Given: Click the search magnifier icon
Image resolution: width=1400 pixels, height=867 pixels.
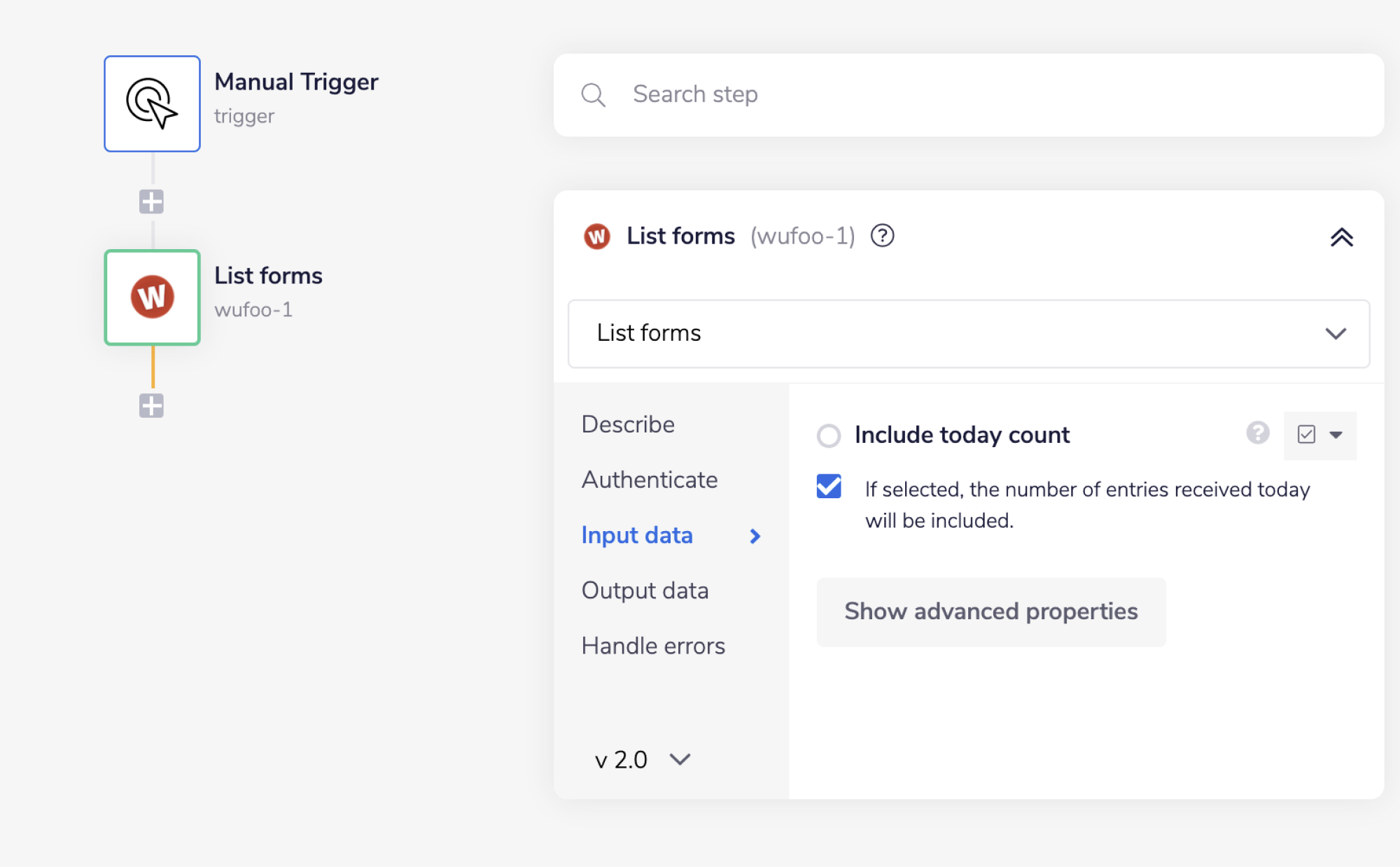Looking at the screenshot, I should click(x=593, y=94).
